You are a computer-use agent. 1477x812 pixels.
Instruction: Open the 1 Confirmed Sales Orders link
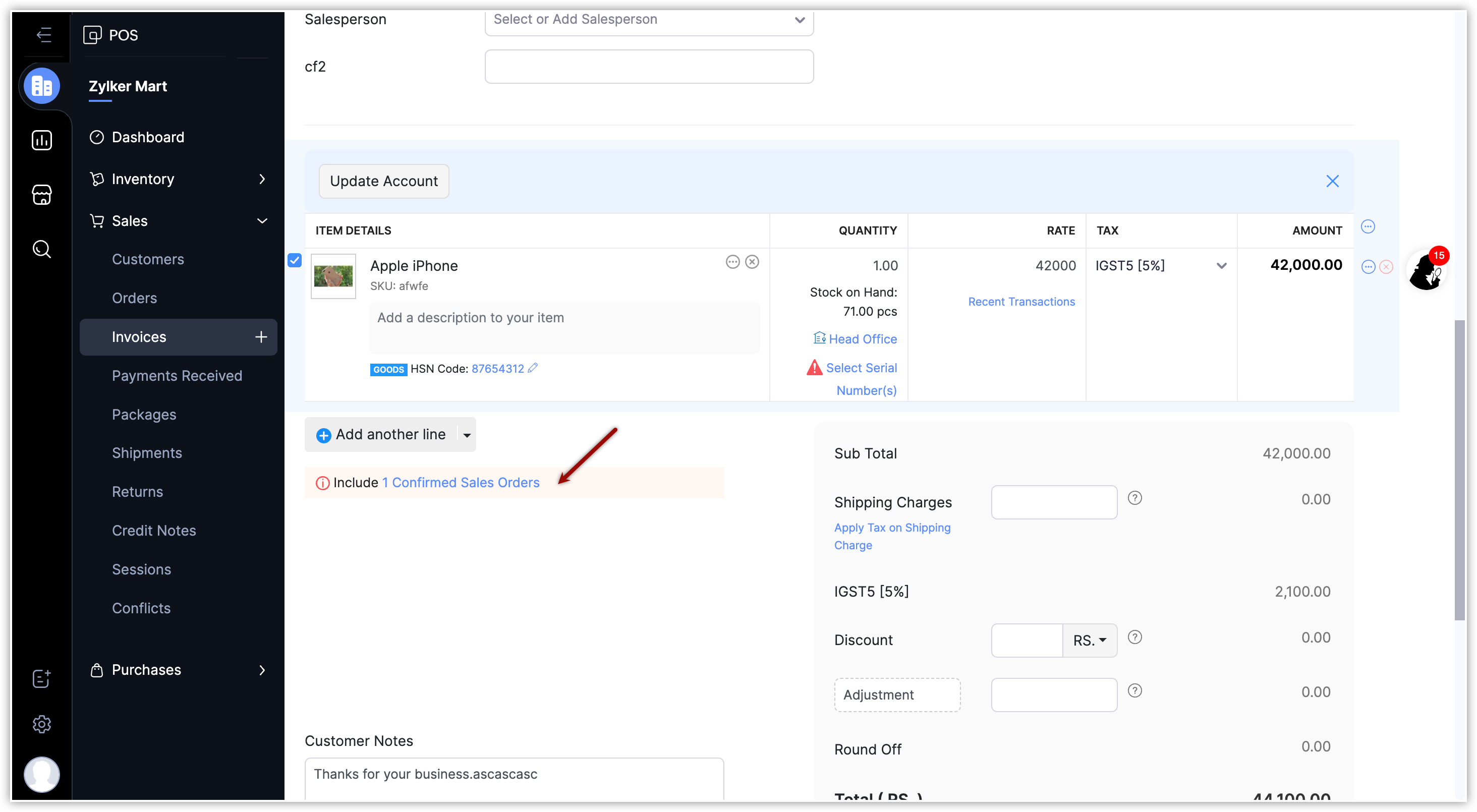click(461, 483)
